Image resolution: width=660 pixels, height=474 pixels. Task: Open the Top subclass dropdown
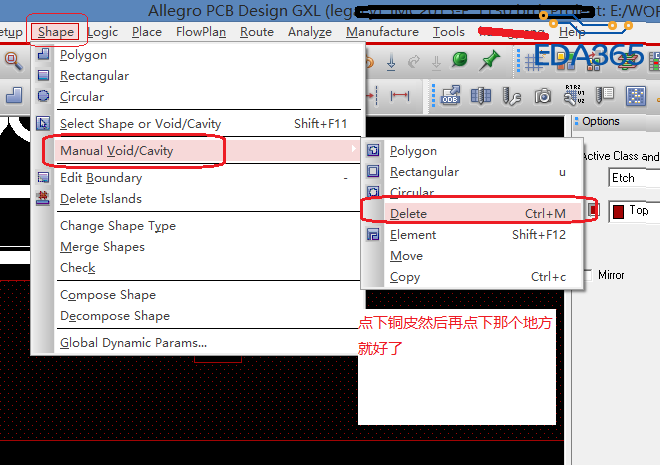[x=634, y=211]
